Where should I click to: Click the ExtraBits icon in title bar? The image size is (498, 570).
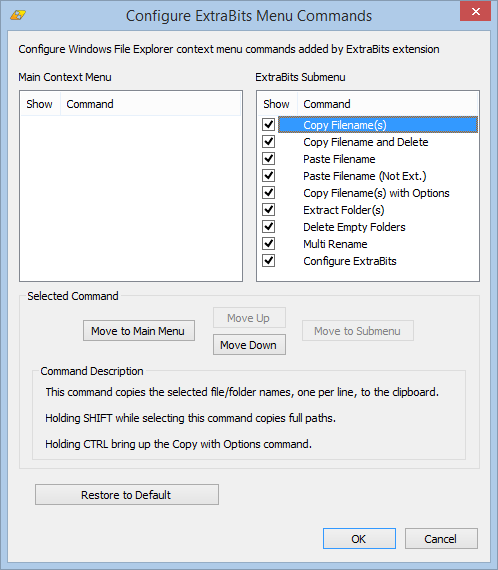pos(18,15)
